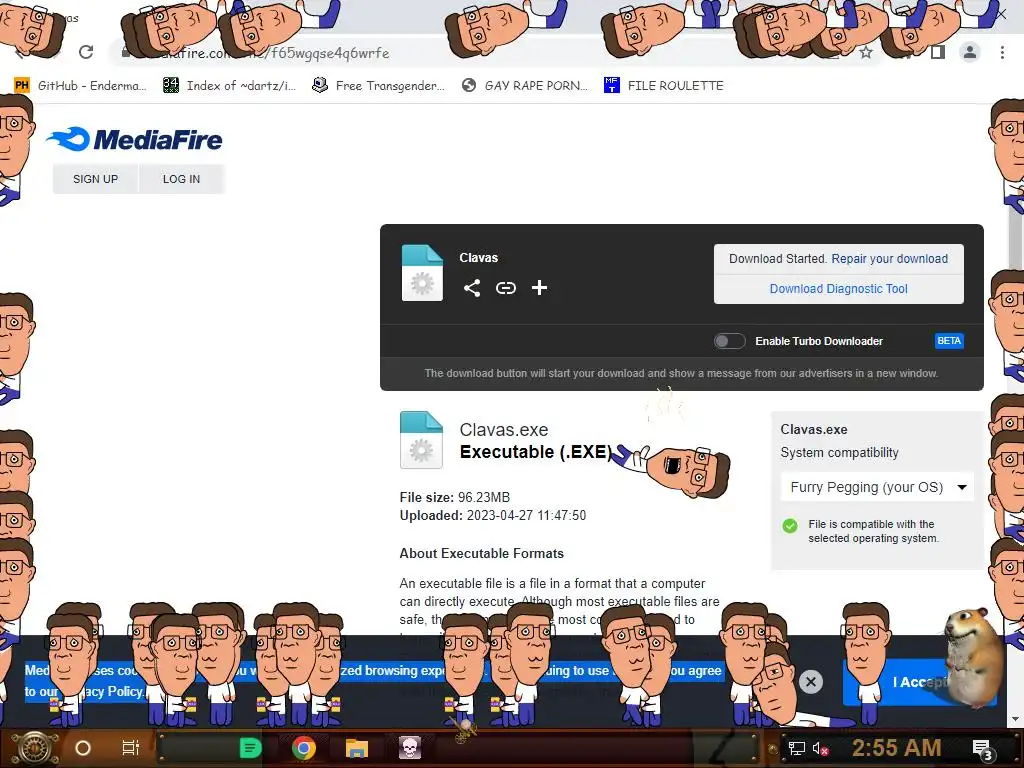Open the green chat app on taskbar
This screenshot has width=1024, height=768.
click(250, 748)
